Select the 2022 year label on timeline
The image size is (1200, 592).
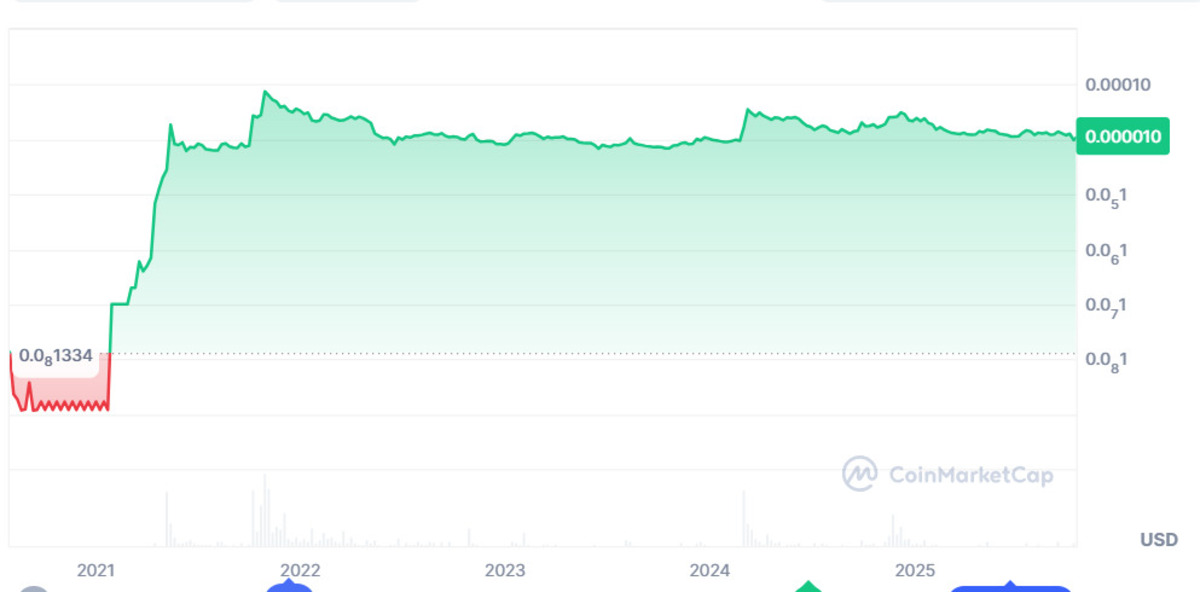click(300, 570)
